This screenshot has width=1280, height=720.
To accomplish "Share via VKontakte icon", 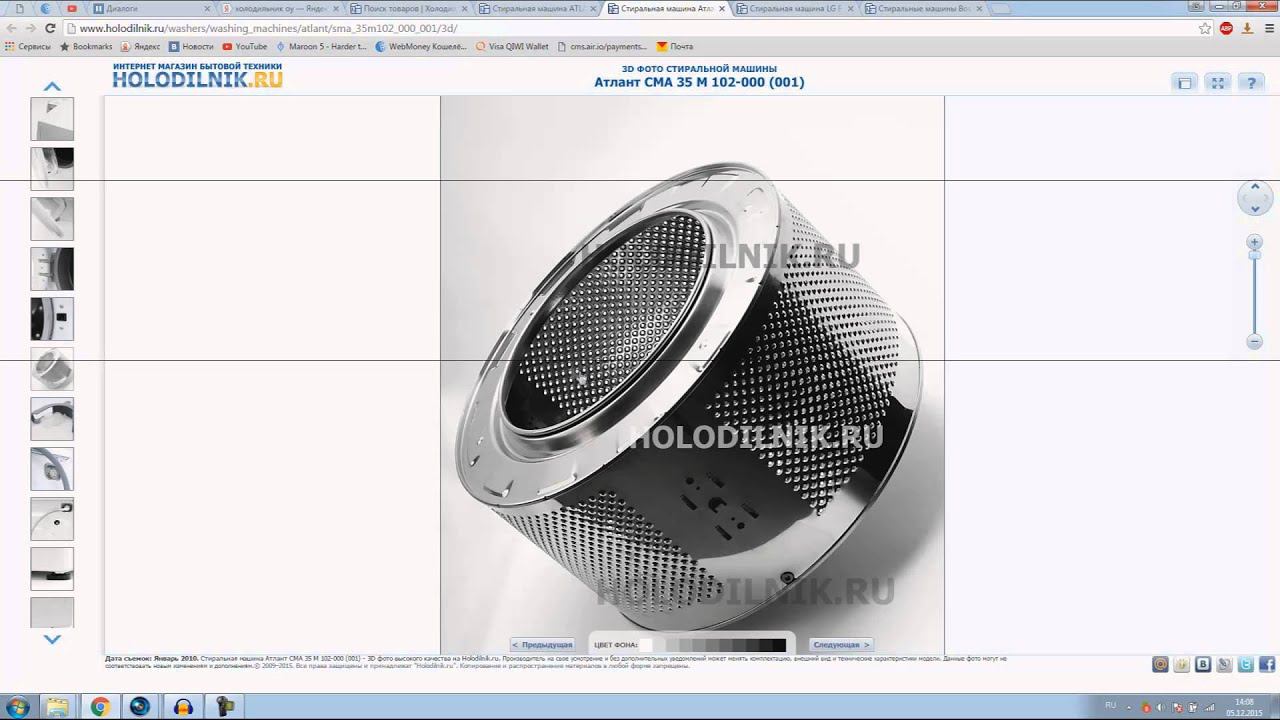I will [1203, 664].
